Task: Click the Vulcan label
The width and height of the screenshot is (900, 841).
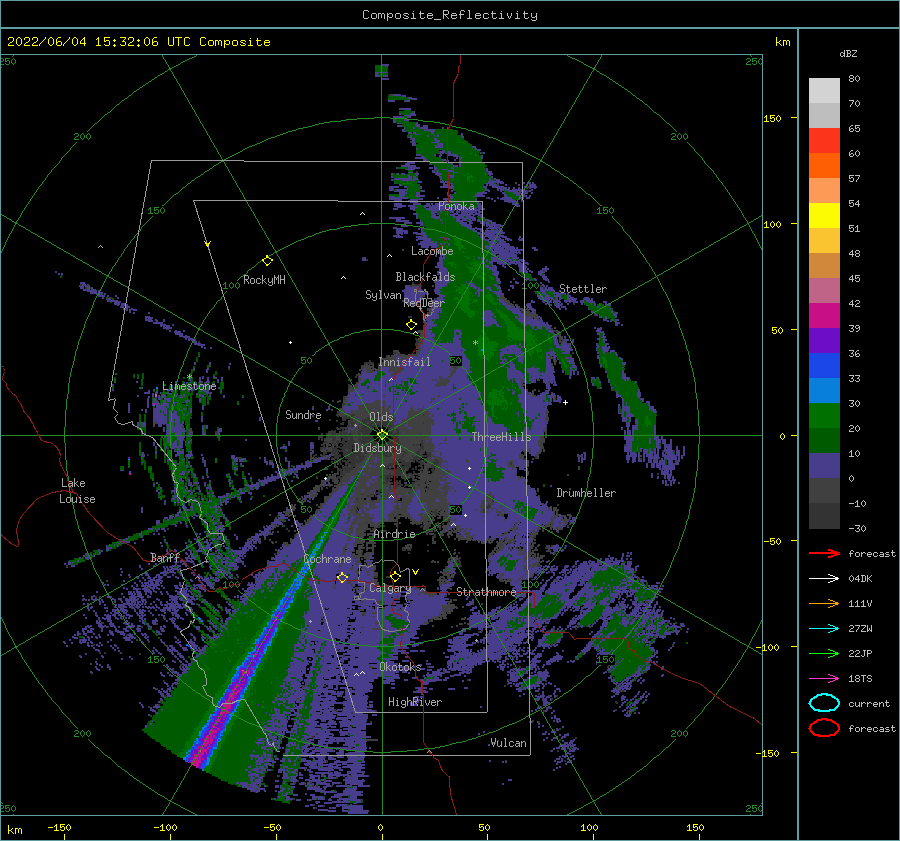Action: click(508, 743)
